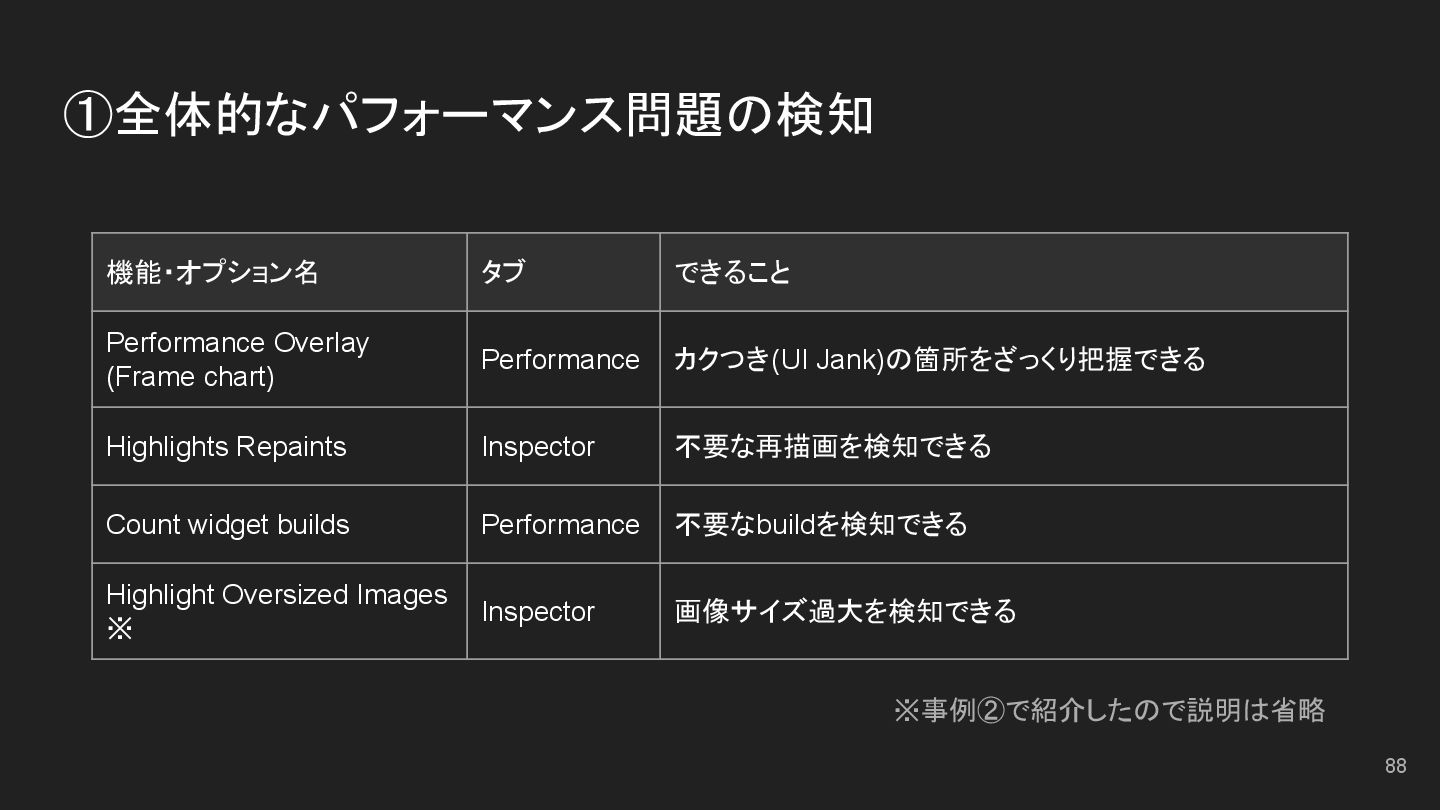Click the slide title about パフォーマンス問題の検知
The height and width of the screenshot is (810, 1440).
(x=468, y=115)
